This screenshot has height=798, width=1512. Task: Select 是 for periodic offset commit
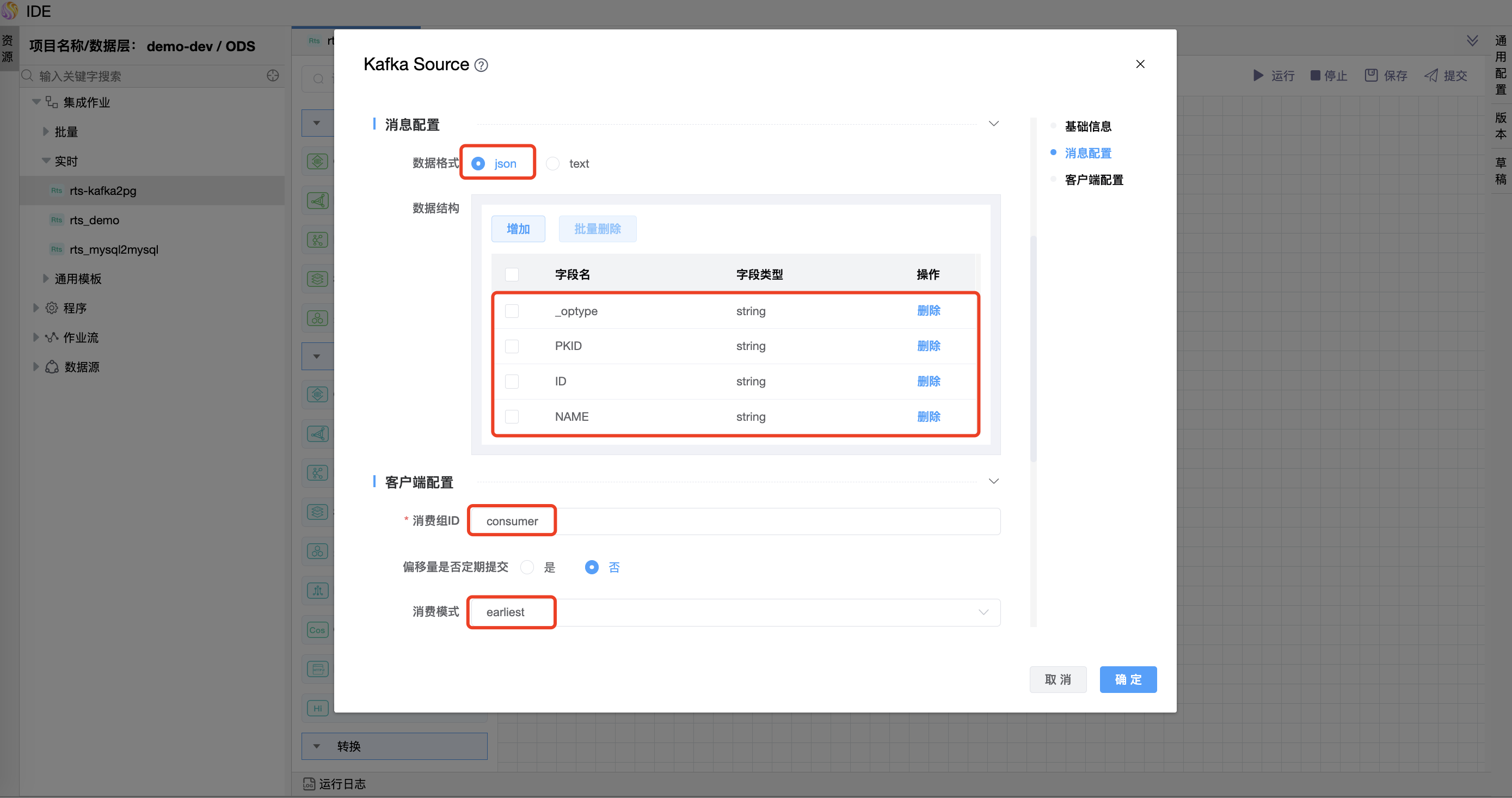point(527,567)
